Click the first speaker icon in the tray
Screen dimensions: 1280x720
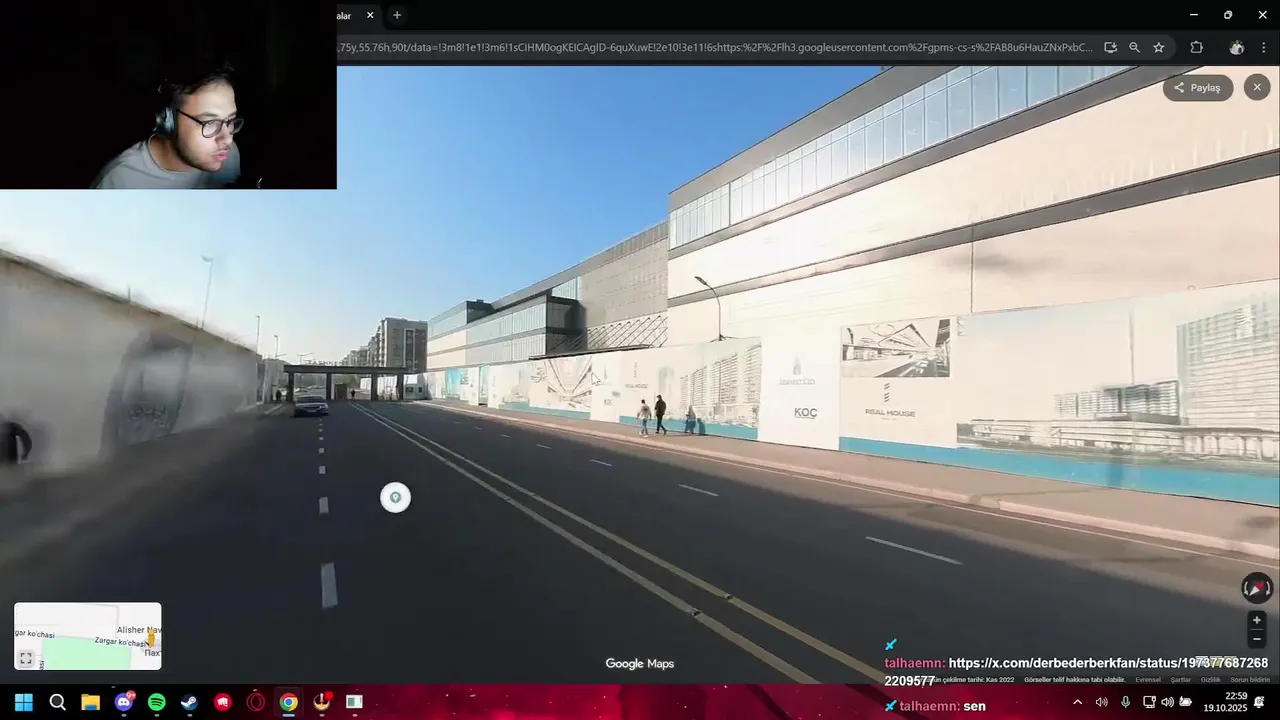[1101, 702]
